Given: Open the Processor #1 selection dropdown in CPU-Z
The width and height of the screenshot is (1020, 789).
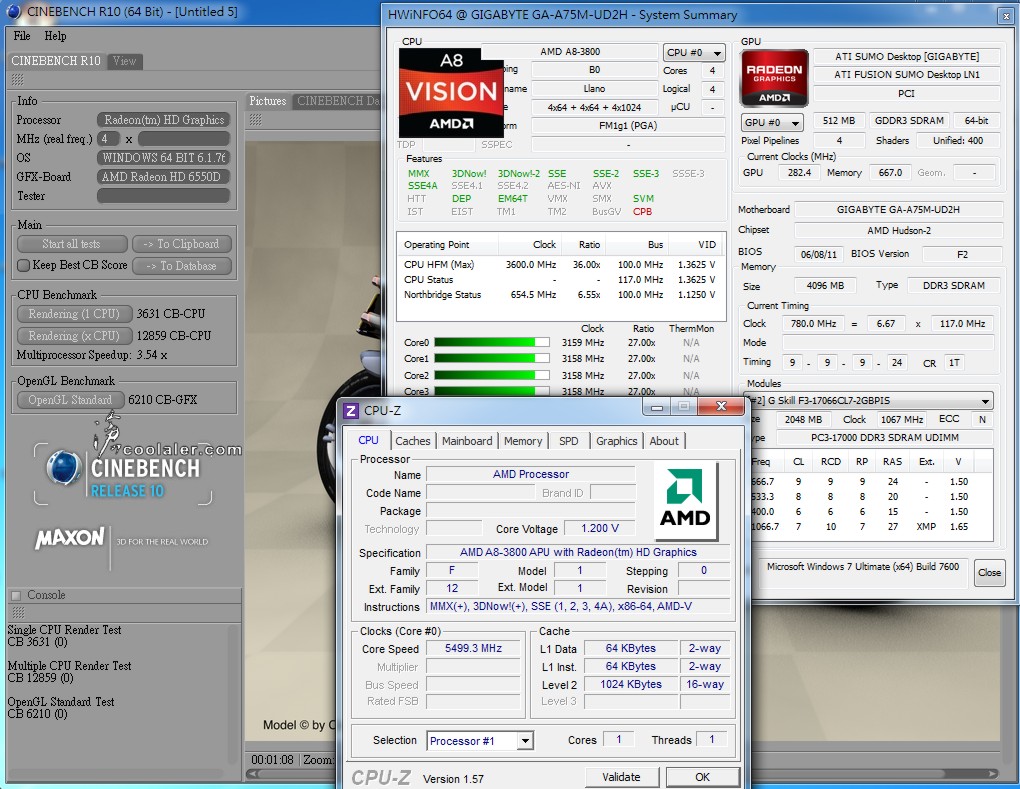Looking at the screenshot, I should [x=480, y=741].
